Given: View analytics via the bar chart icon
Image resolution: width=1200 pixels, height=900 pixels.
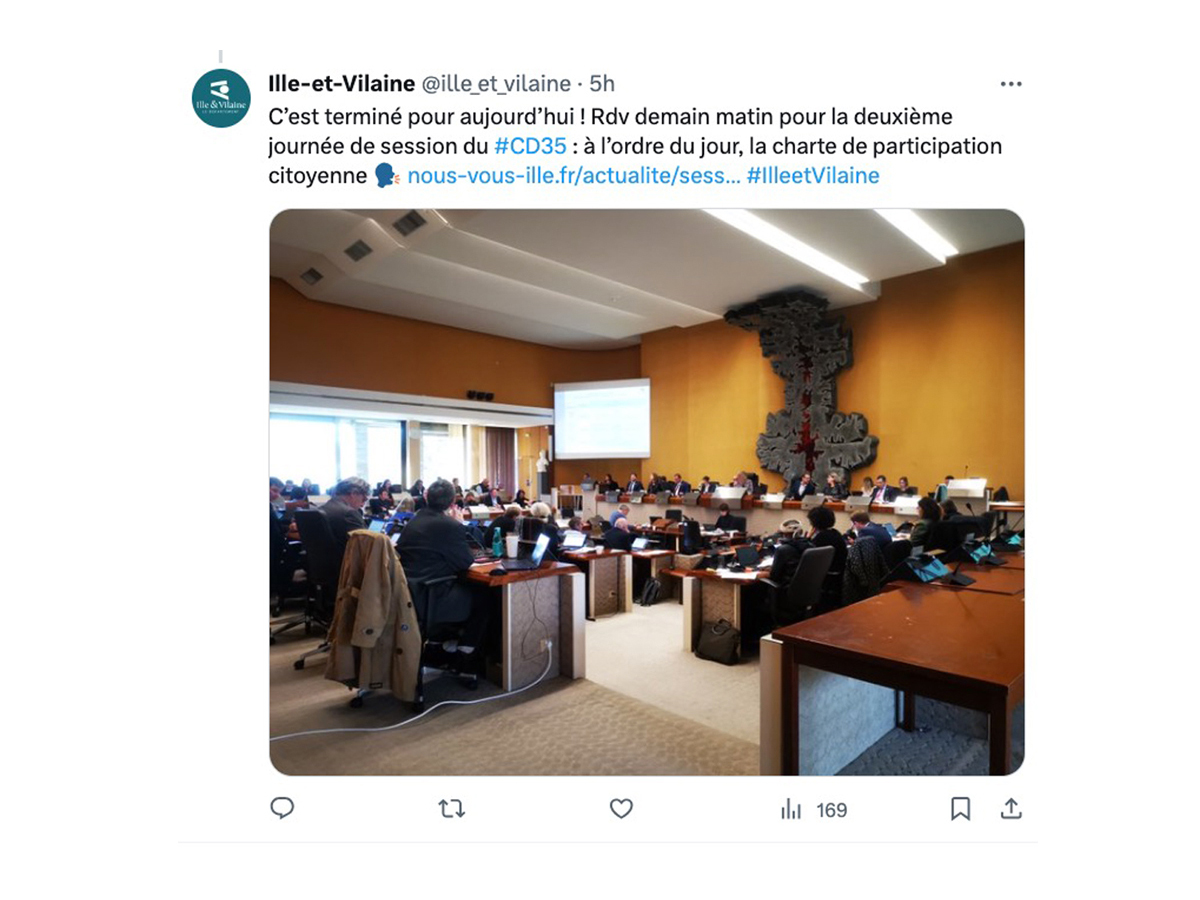Looking at the screenshot, I should click(791, 809).
